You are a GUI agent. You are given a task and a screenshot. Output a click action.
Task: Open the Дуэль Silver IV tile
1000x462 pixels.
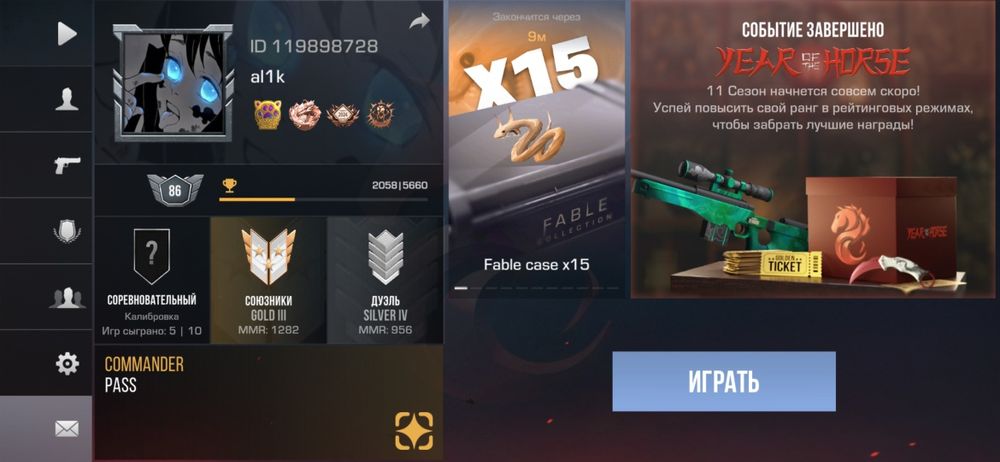(x=385, y=280)
